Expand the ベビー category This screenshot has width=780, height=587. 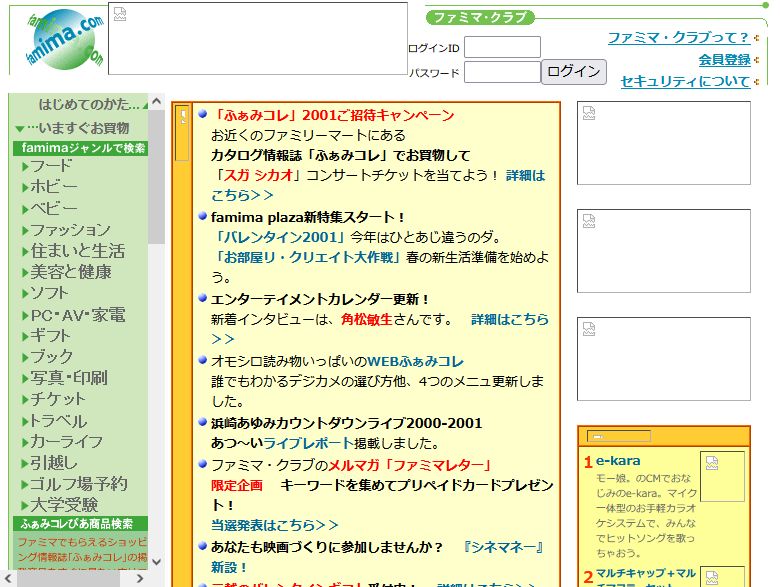[x=50, y=208]
